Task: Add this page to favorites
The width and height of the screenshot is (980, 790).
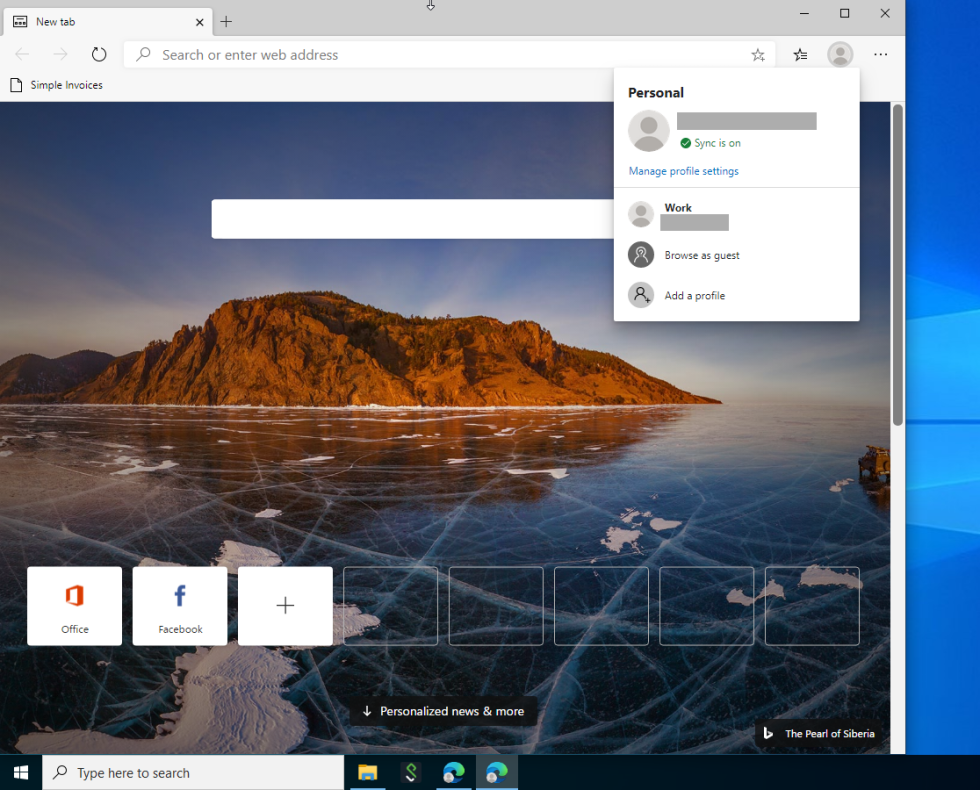Action: [x=757, y=54]
